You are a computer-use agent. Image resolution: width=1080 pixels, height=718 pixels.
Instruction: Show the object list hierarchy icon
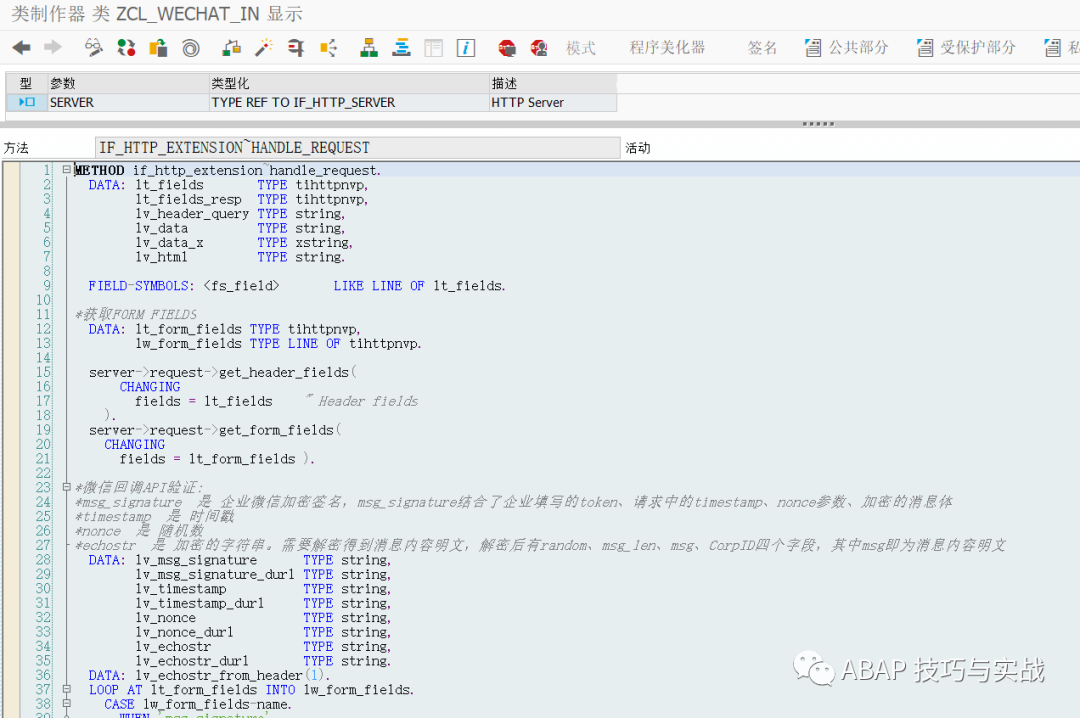(369, 48)
